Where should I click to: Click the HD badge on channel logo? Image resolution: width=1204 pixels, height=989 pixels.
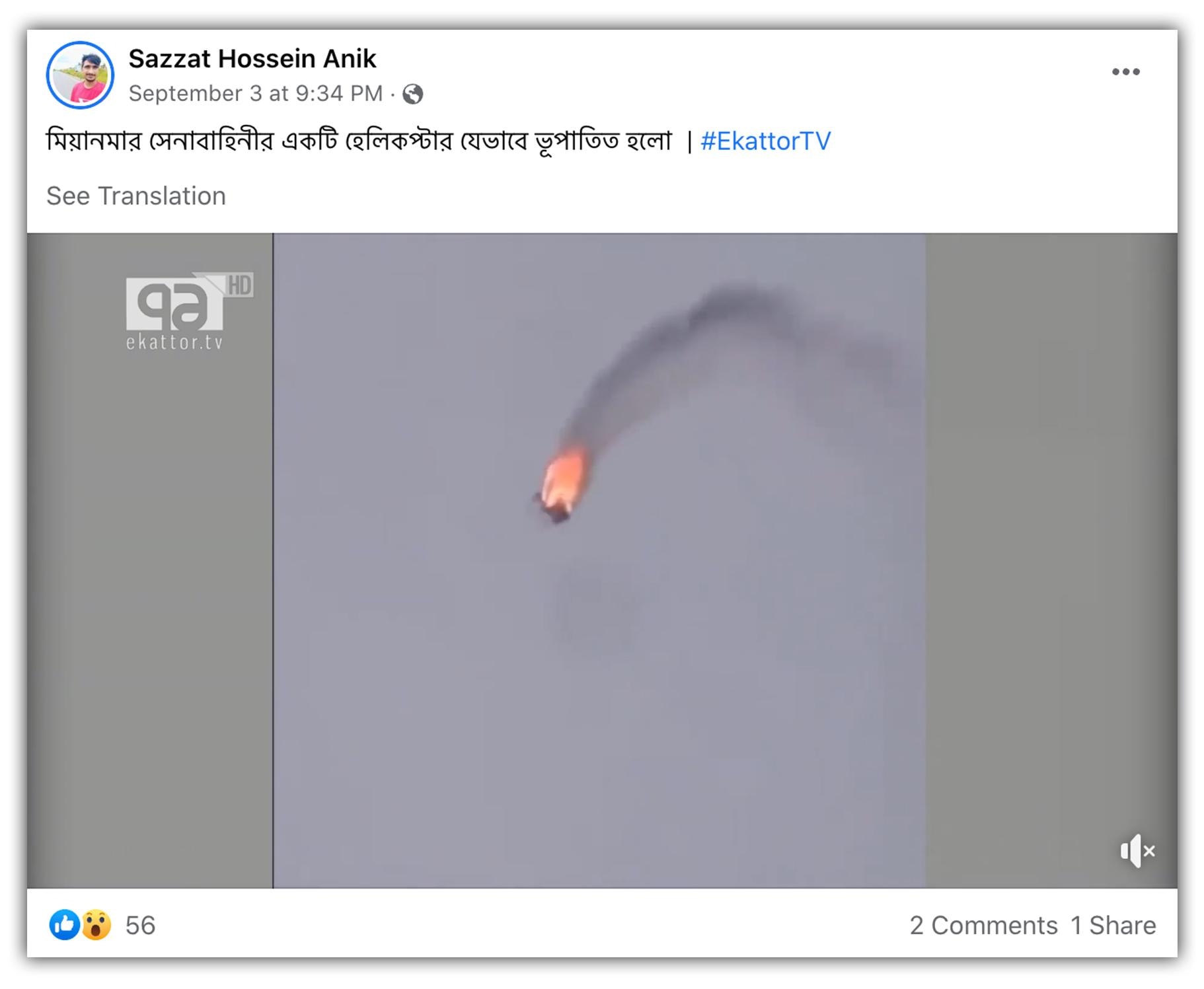pos(240,285)
